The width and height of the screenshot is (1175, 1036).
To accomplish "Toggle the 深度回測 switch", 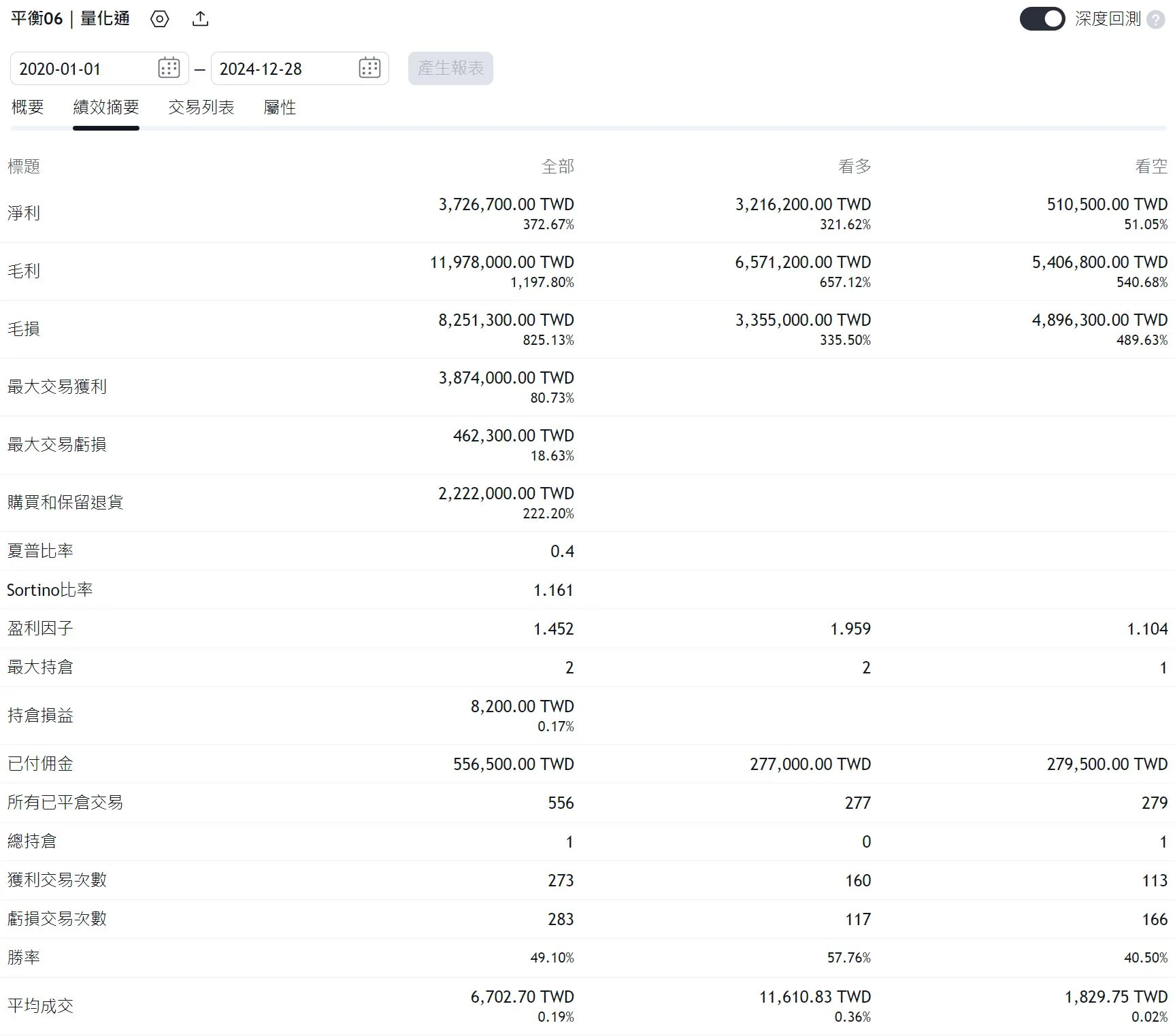I will pyautogui.click(x=1042, y=19).
